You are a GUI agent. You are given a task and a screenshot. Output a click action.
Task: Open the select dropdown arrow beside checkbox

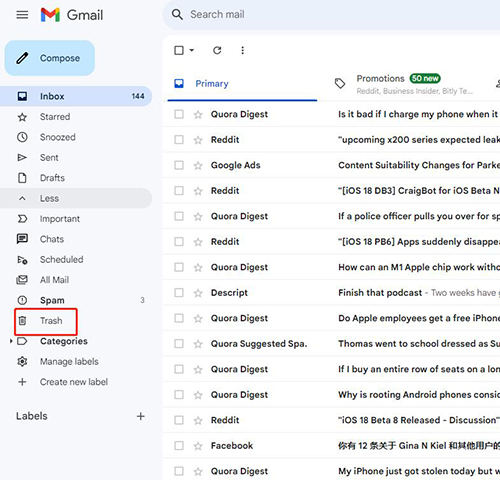click(x=192, y=50)
